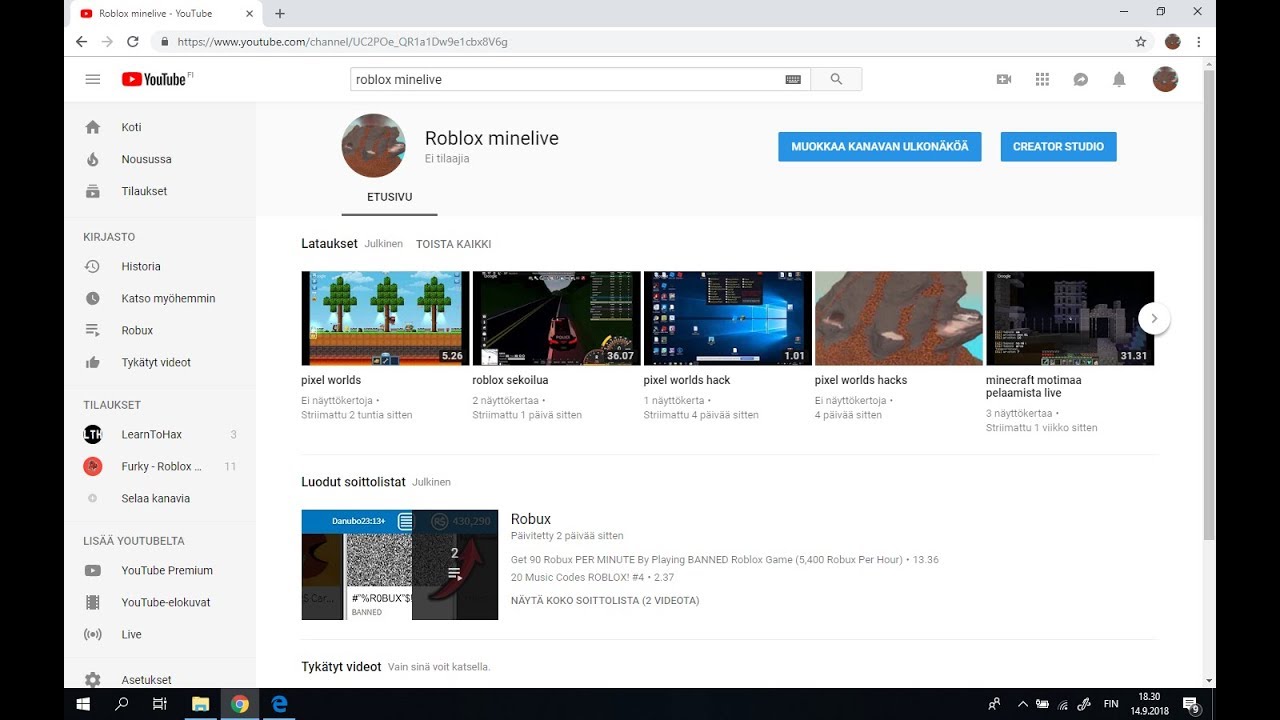Open pixel worlds hack thumbnail 1.01
The width and height of the screenshot is (1280, 720).
pyautogui.click(x=727, y=318)
